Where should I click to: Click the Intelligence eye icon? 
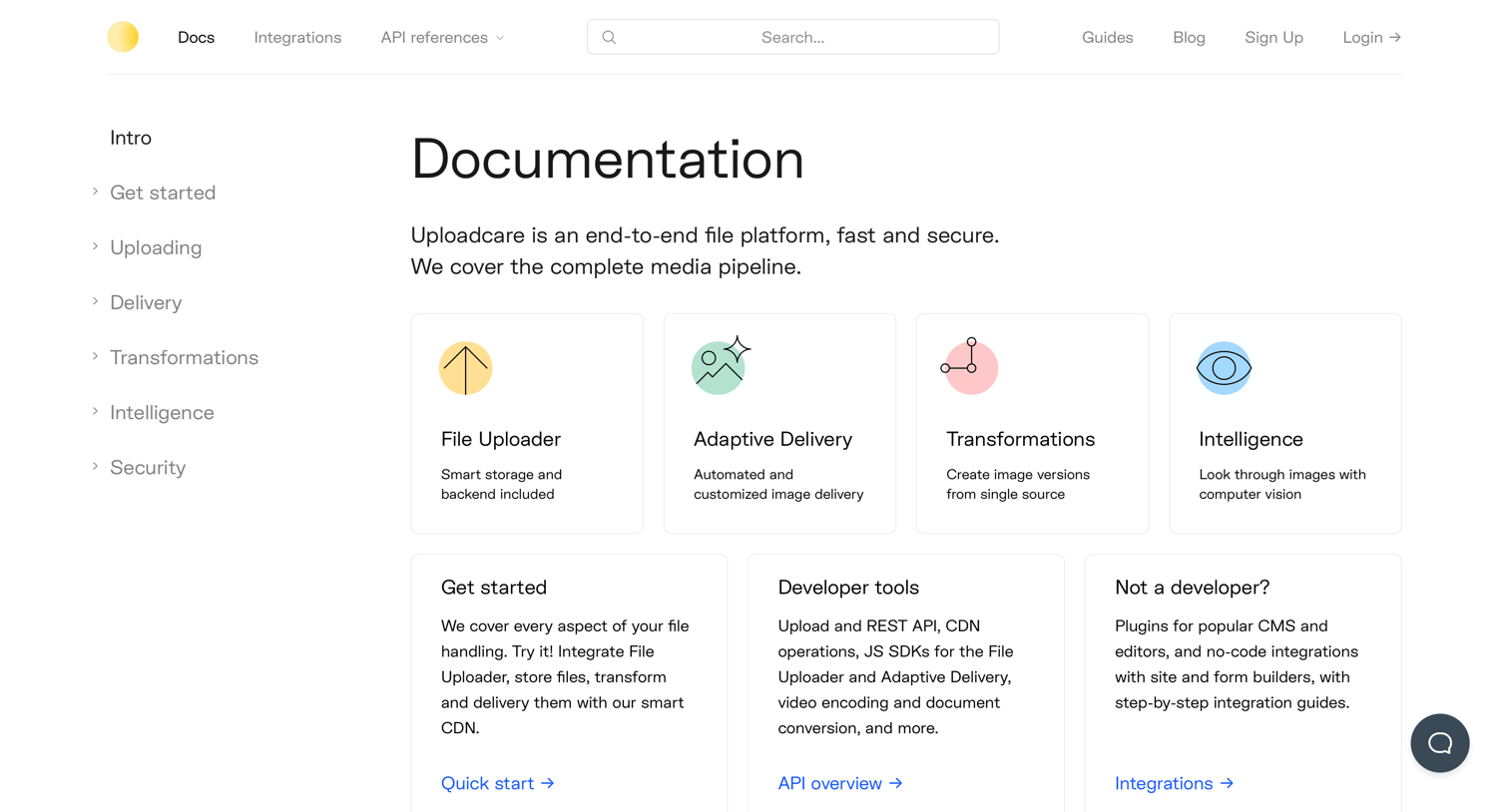1224,368
